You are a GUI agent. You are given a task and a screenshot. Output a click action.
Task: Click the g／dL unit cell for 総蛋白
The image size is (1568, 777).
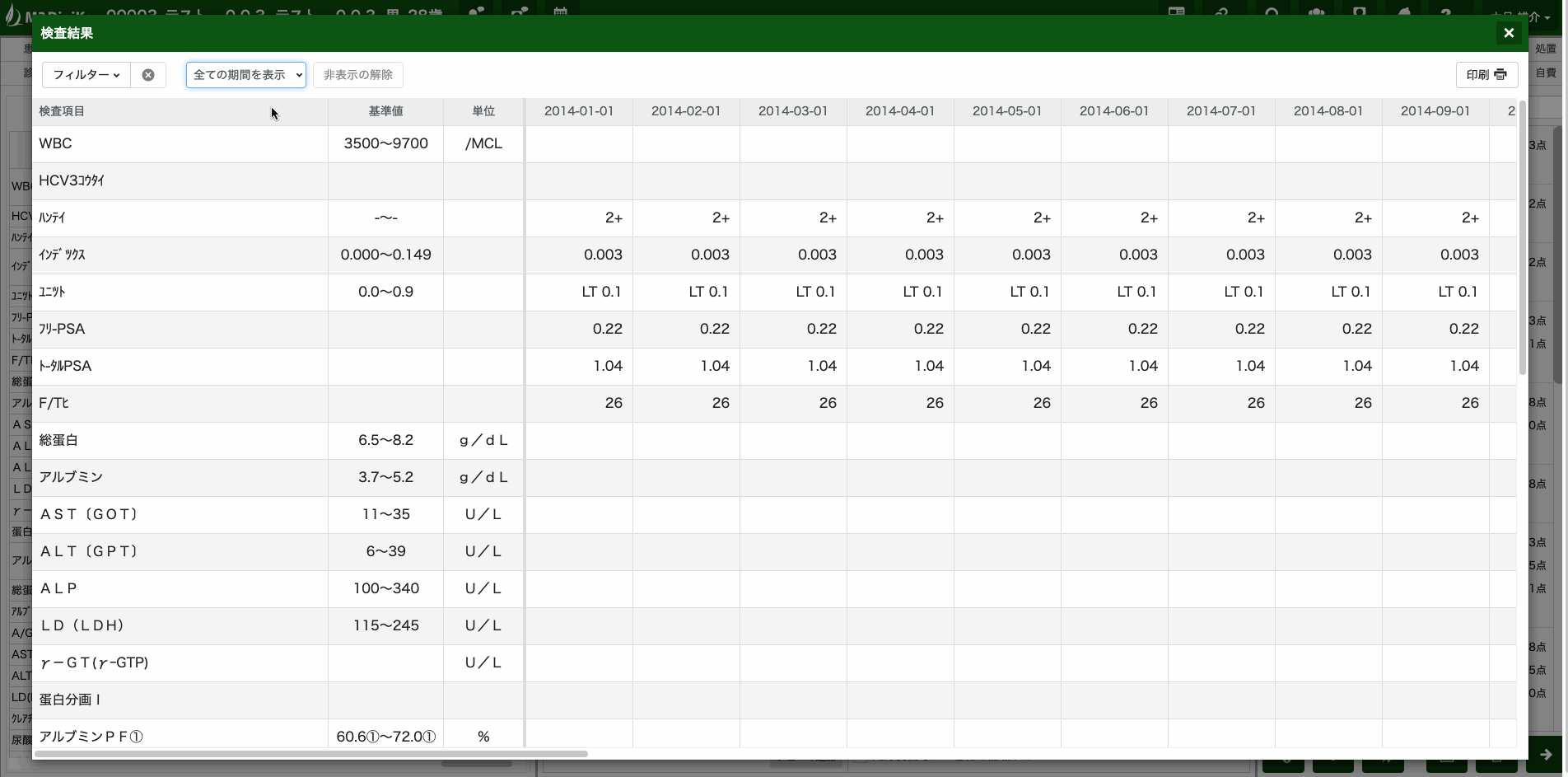coord(483,440)
